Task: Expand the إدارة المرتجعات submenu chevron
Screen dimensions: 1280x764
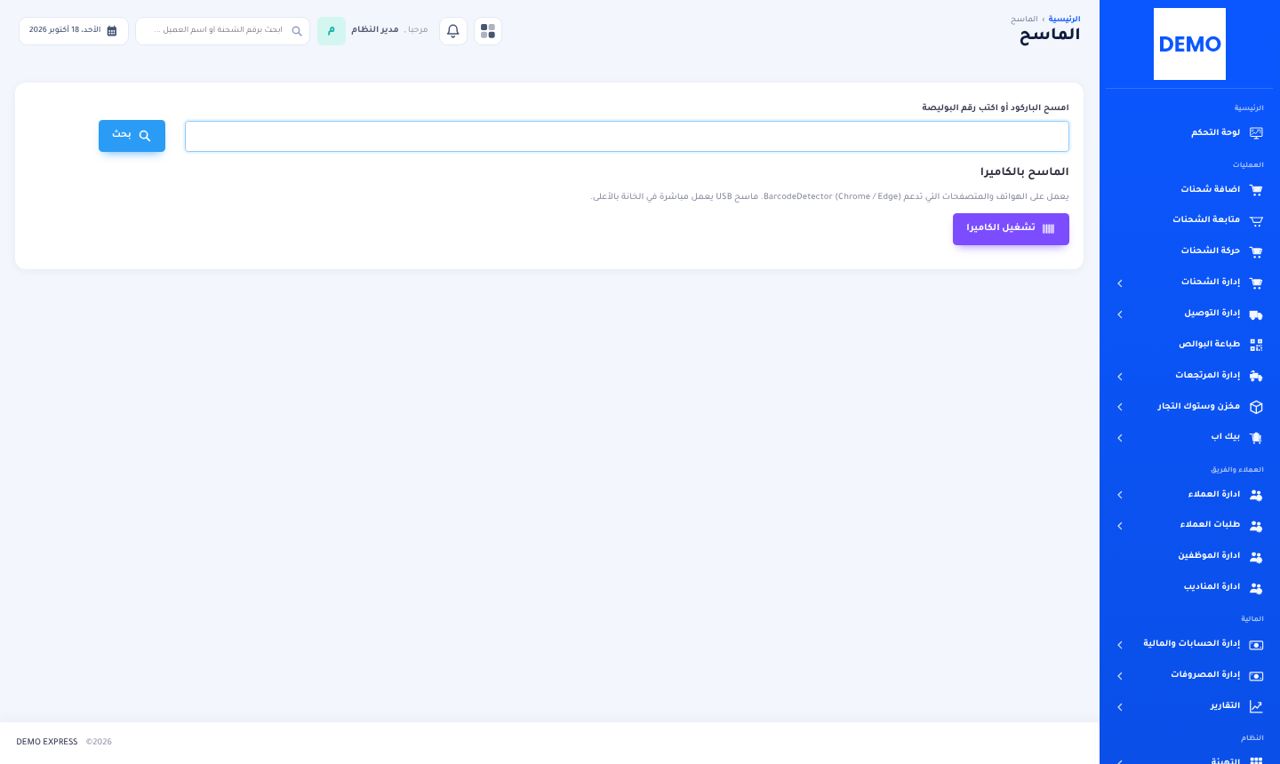Action: pyautogui.click(x=1120, y=377)
